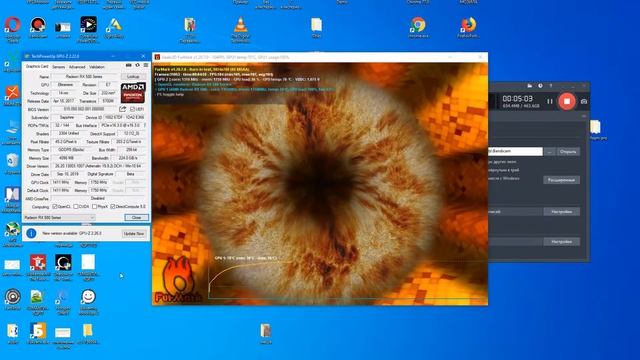Click the GPU-Z screenshot camera icon
Screen dimensions: 640x360
pyautogui.click(x=129, y=65)
